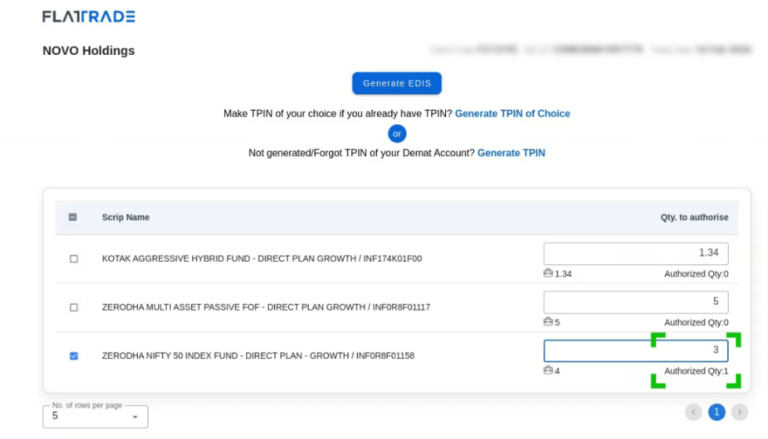Click the Scrip Name column header
The height and width of the screenshot is (439, 768).
coord(126,217)
